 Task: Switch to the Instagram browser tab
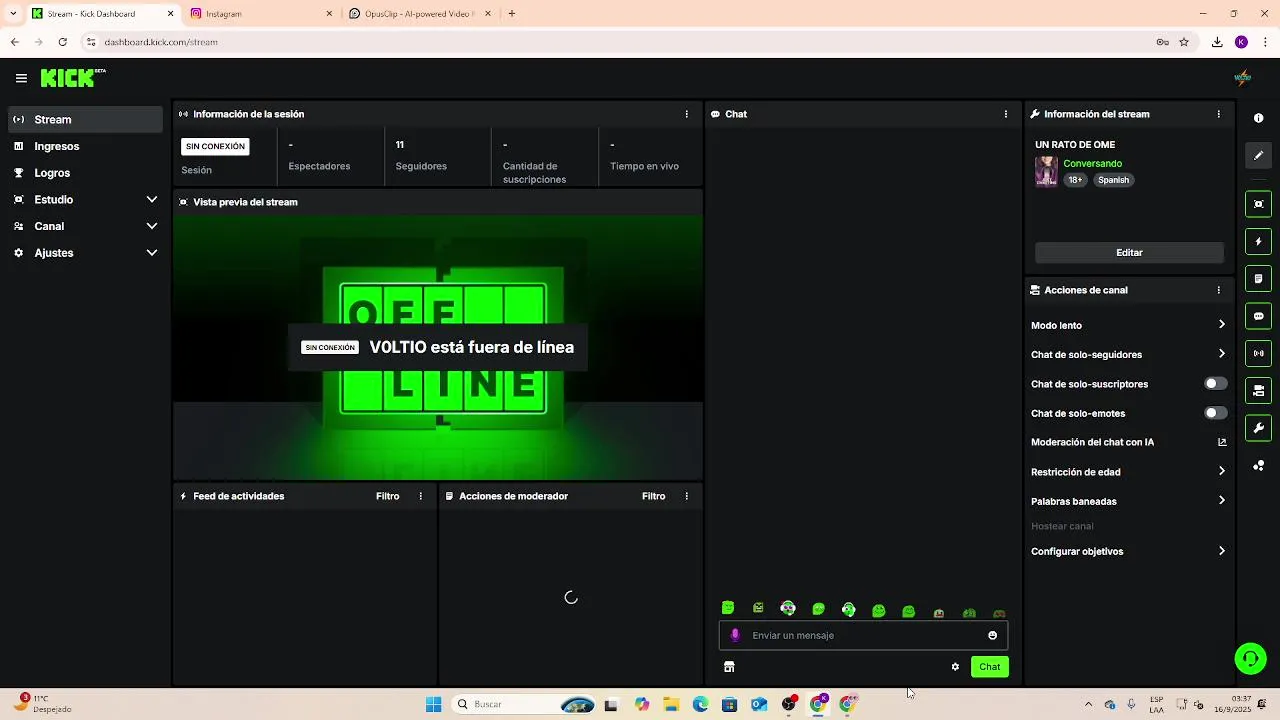259,14
